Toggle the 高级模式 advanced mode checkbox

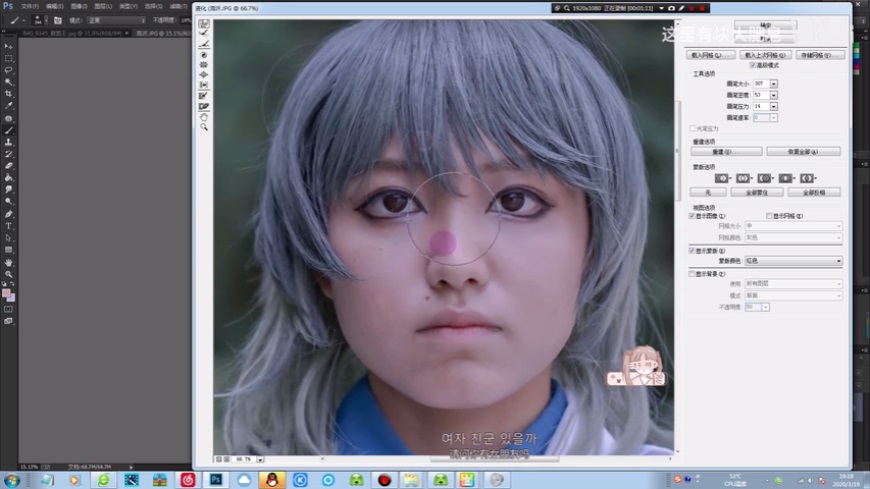pos(752,64)
